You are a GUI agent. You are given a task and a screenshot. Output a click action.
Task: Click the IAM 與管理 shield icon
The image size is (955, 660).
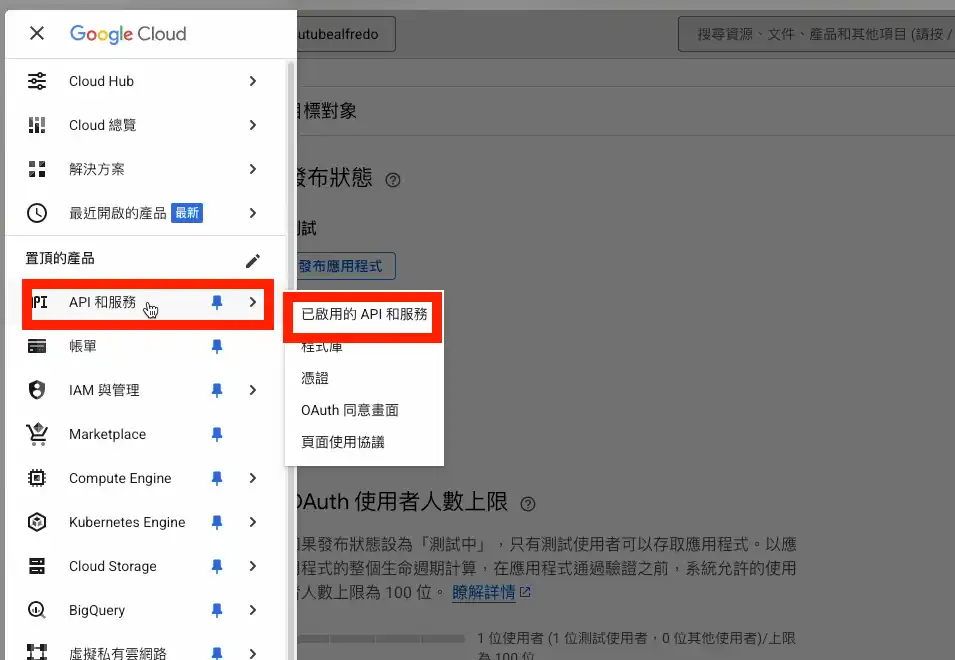[37, 390]
